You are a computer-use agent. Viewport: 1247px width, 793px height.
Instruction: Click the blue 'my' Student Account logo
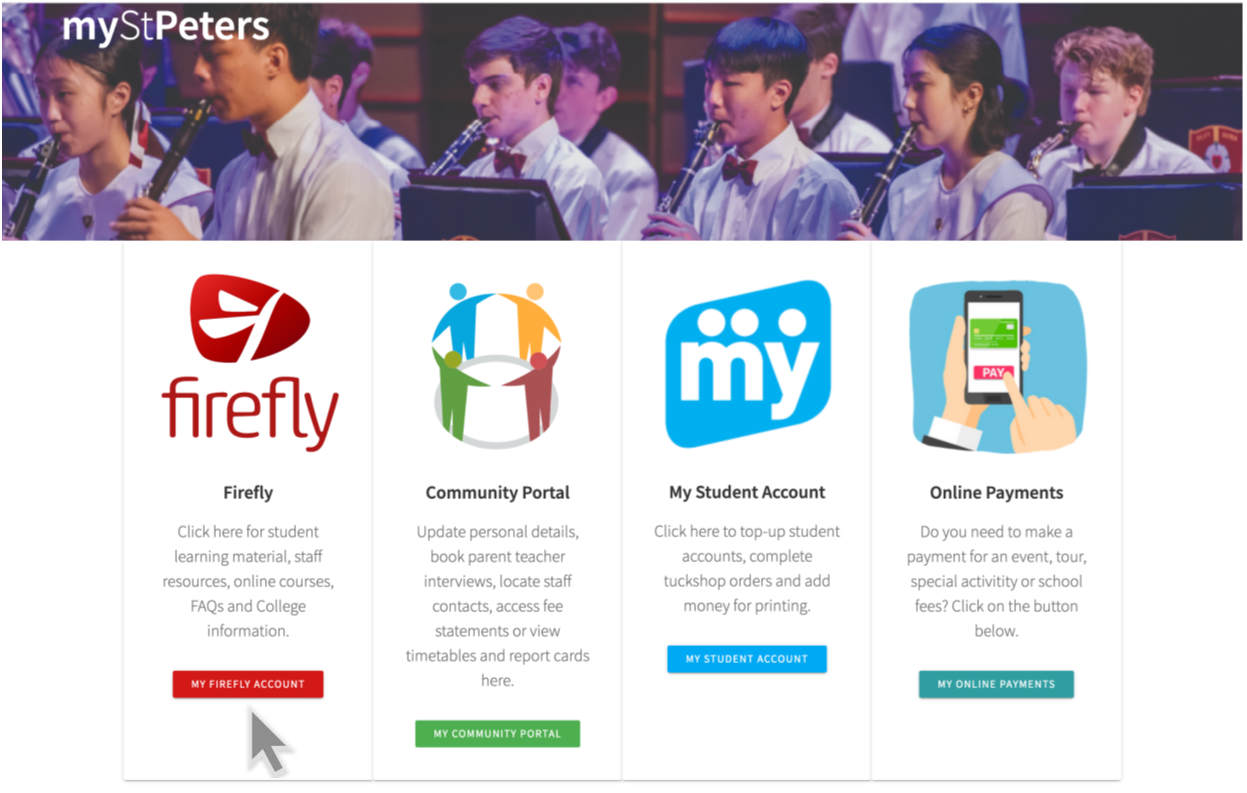(x=748, y=363)
